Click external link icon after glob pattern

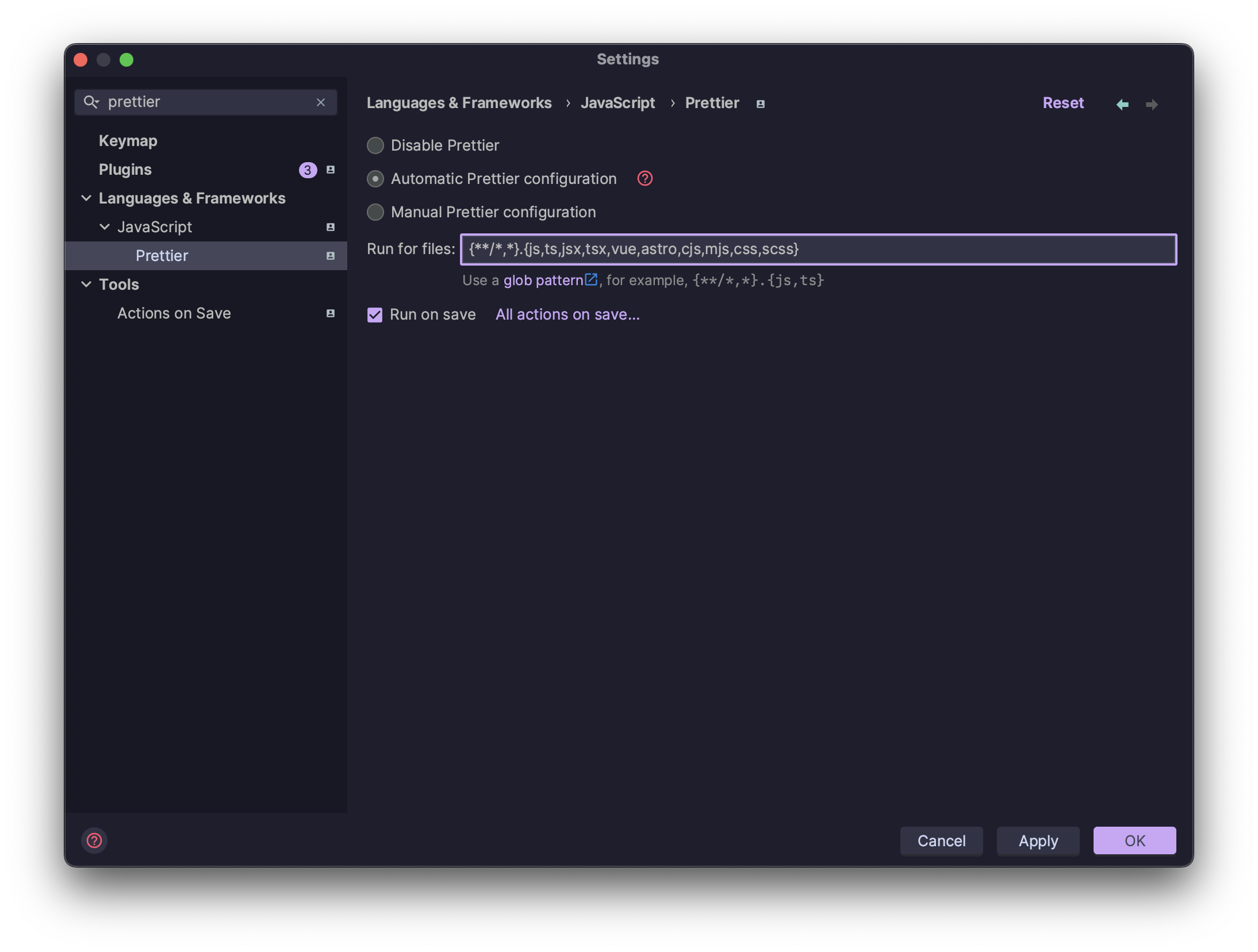click(591, 279)
